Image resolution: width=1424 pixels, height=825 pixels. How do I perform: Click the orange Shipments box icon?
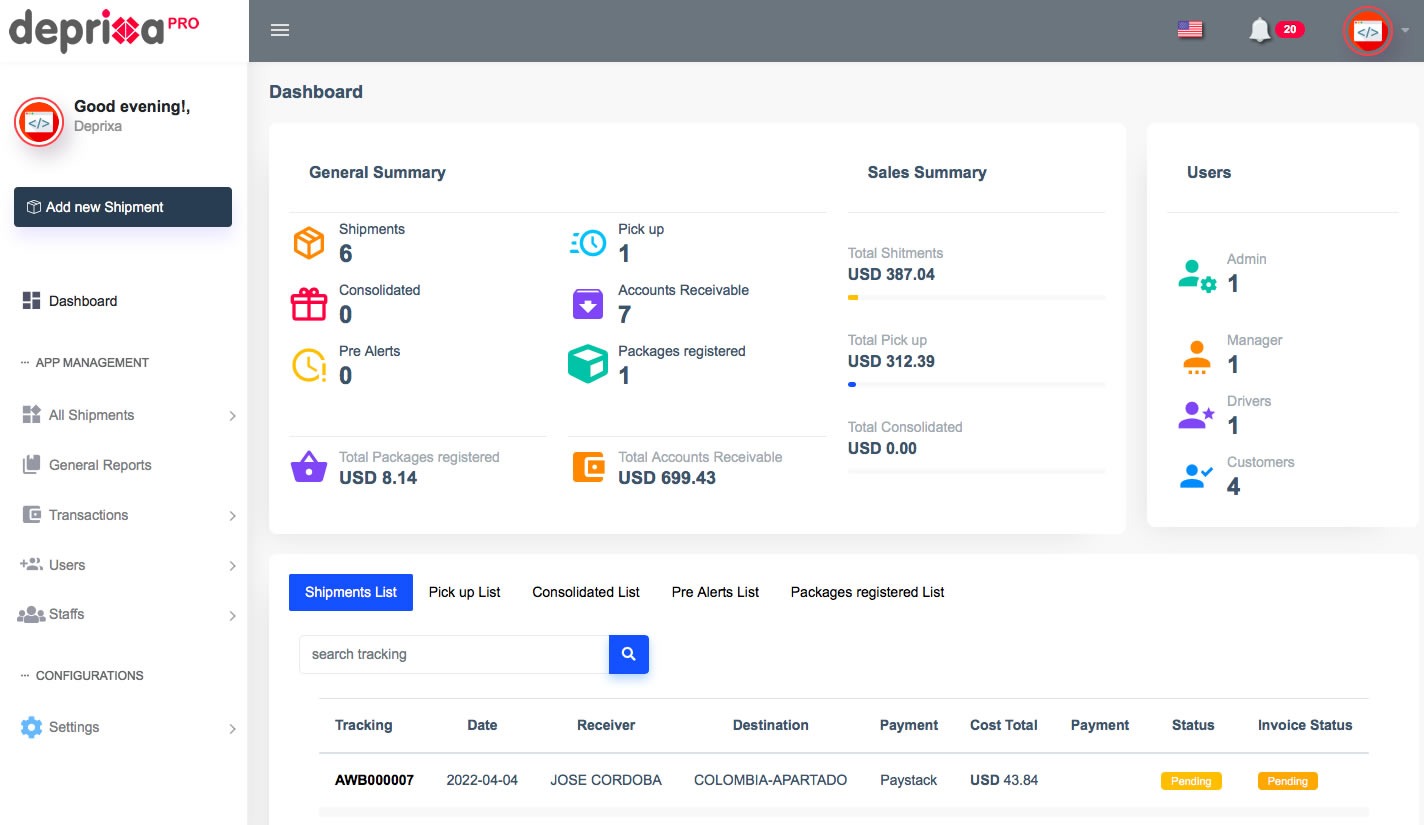[309, 243]
